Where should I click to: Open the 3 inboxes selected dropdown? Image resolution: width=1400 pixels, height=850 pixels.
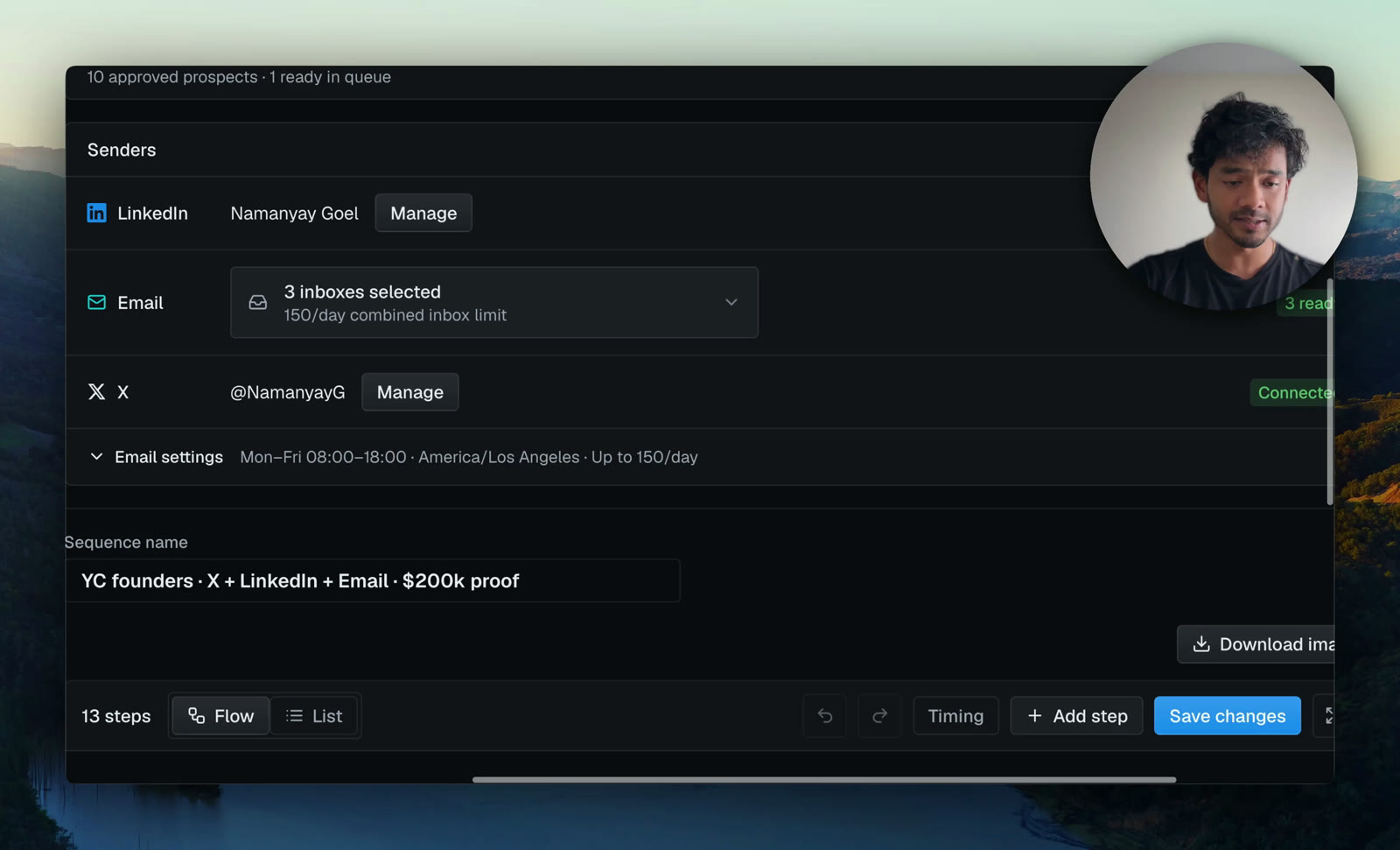[493, 302]
